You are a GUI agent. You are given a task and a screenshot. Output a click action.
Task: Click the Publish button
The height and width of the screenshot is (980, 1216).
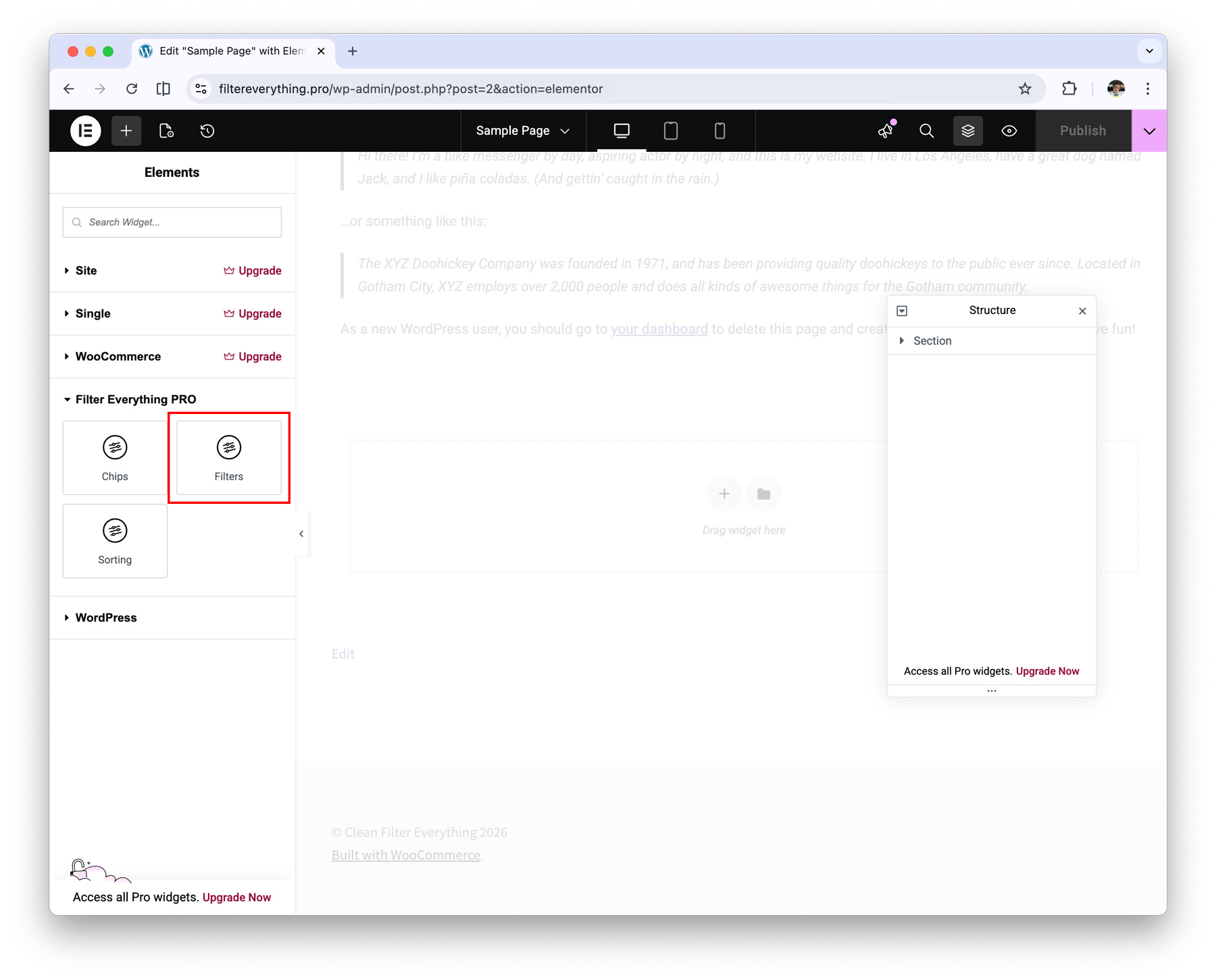pos(1082,131)
